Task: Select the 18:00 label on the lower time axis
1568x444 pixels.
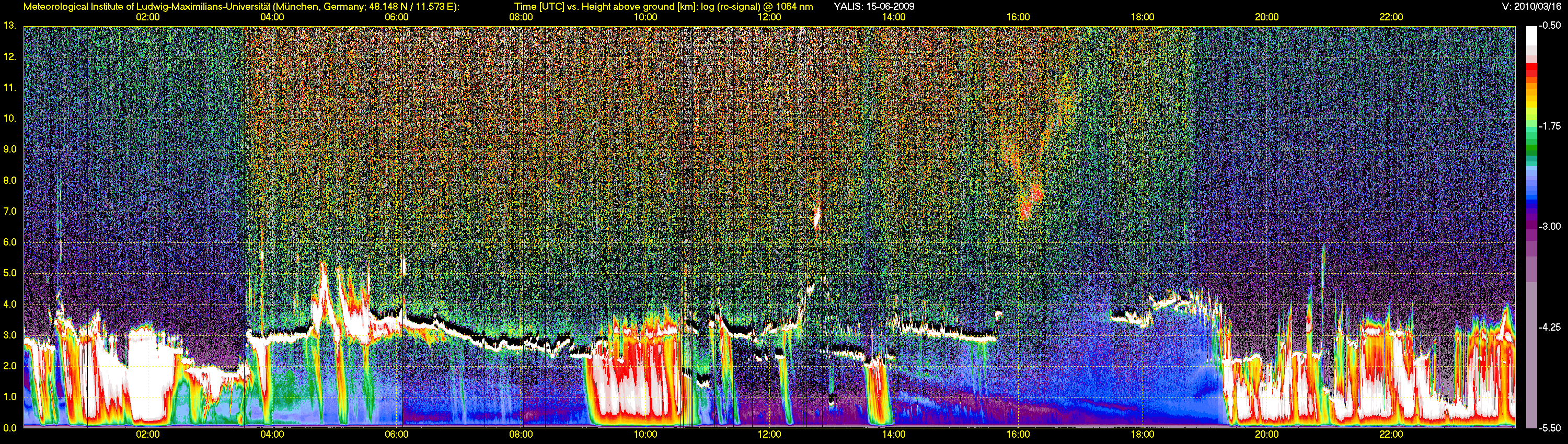Action: (x=1143, y=434)
